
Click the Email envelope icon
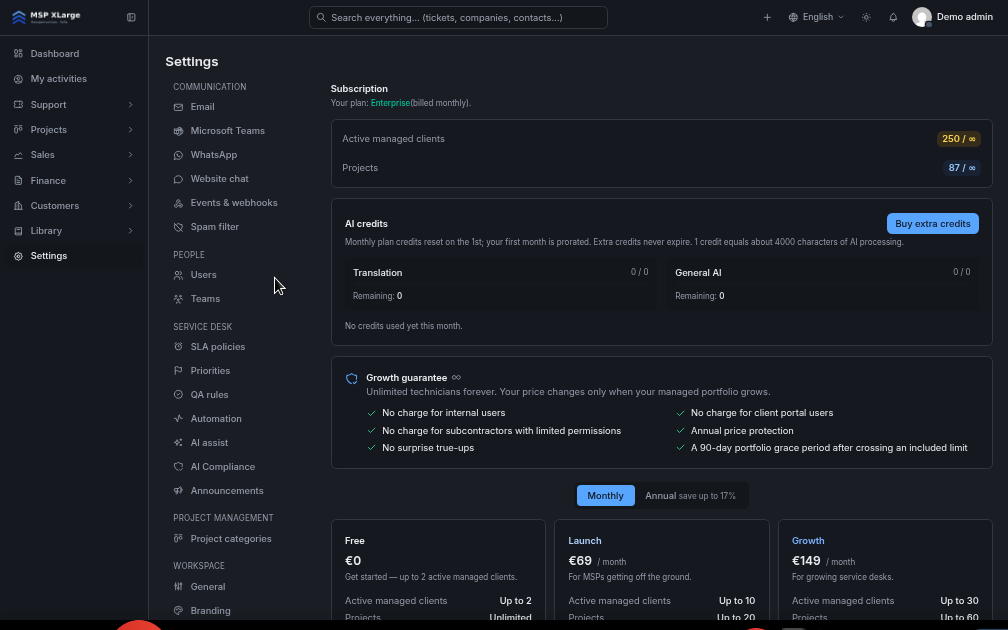pos(178,107)
